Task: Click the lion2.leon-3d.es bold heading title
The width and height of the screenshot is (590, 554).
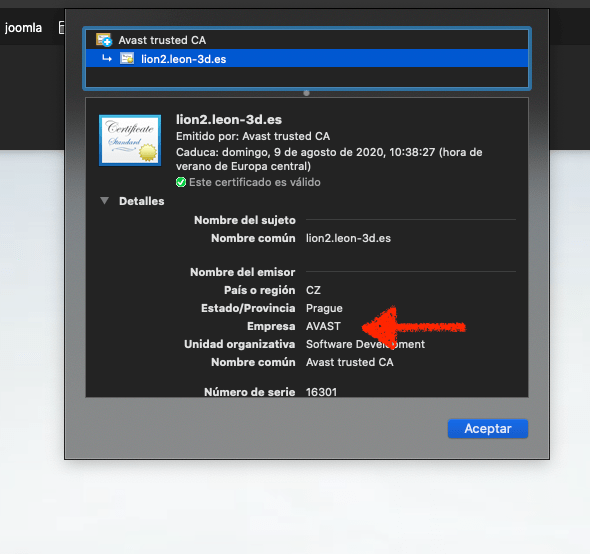Action: point(229,119)
